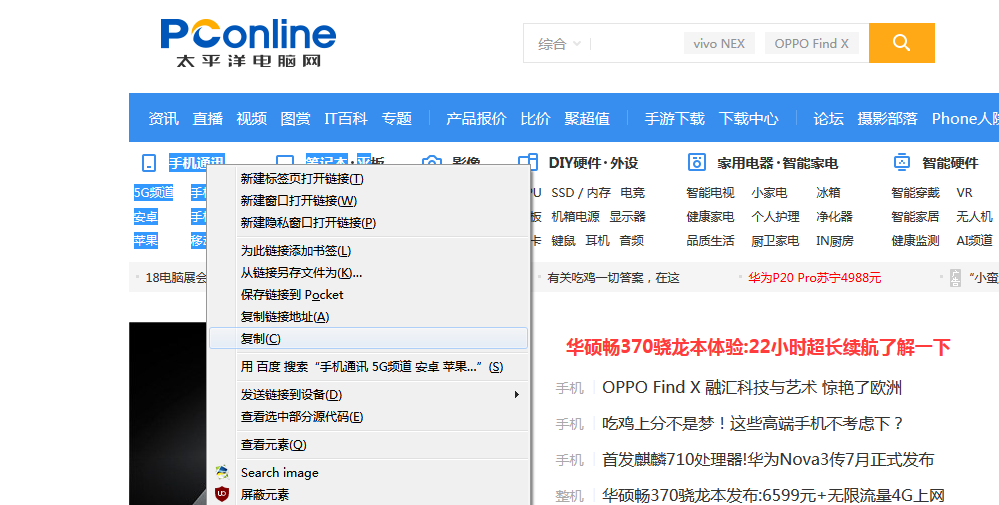Choose 新建隐私窗口打开链接(P) menu entry

[369, 223]
